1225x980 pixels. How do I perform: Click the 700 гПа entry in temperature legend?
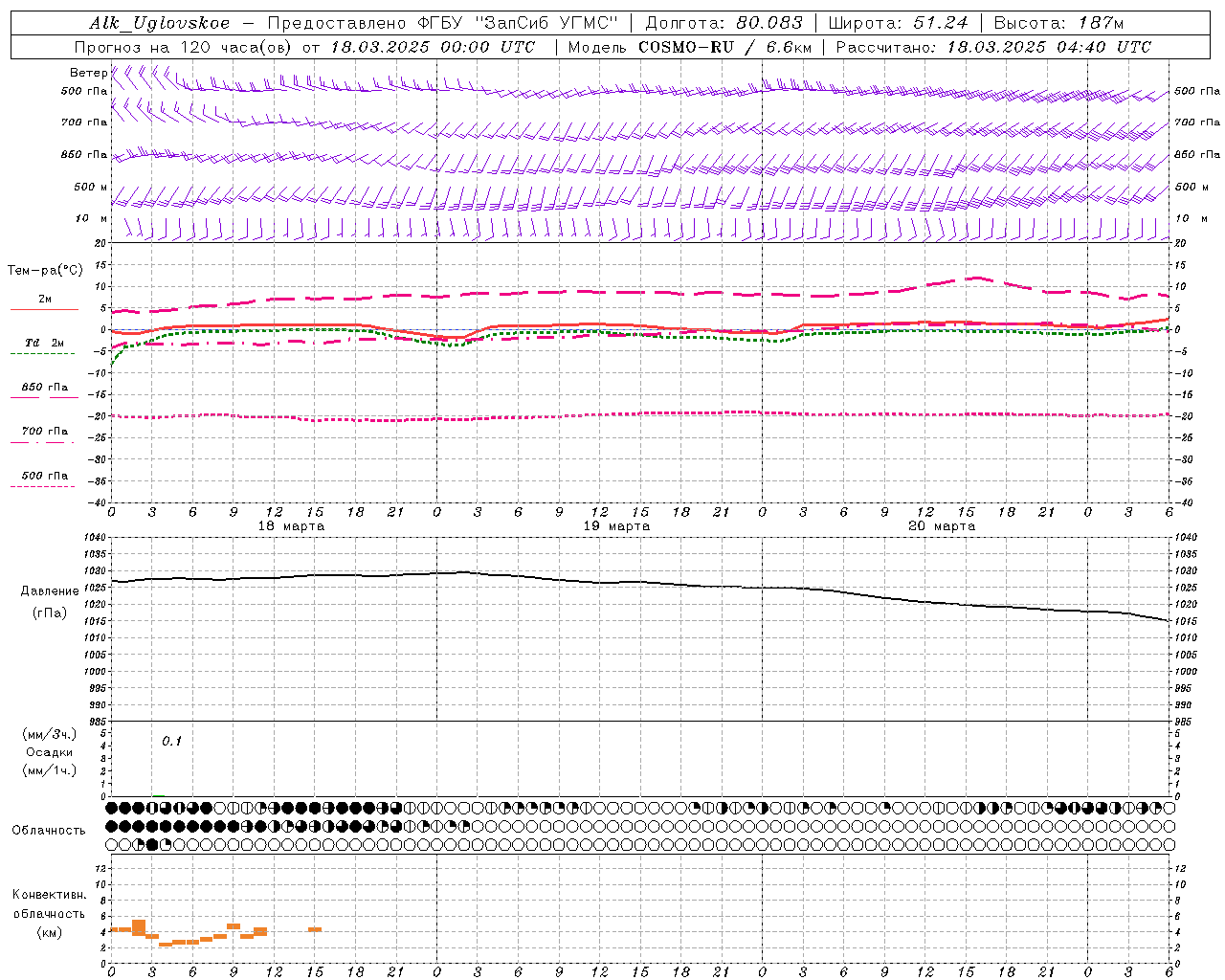pyautogui.click(x=44, y=431)
